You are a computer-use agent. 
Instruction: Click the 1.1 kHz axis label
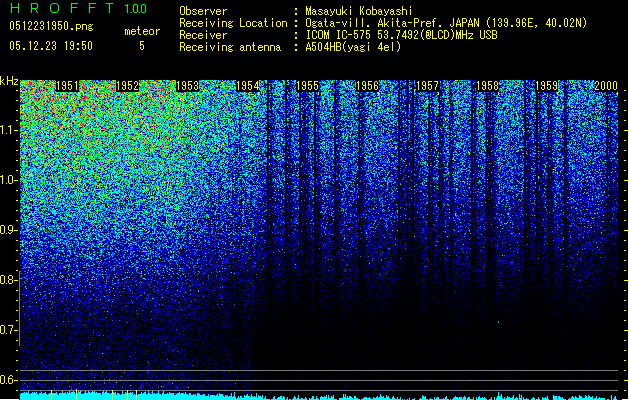click(x=9, y=130)
